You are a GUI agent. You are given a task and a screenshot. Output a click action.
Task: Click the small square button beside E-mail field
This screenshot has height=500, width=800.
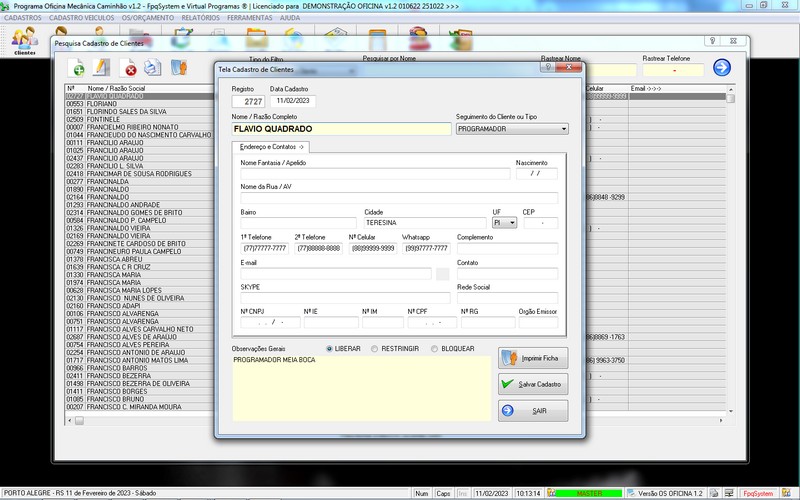442,274
